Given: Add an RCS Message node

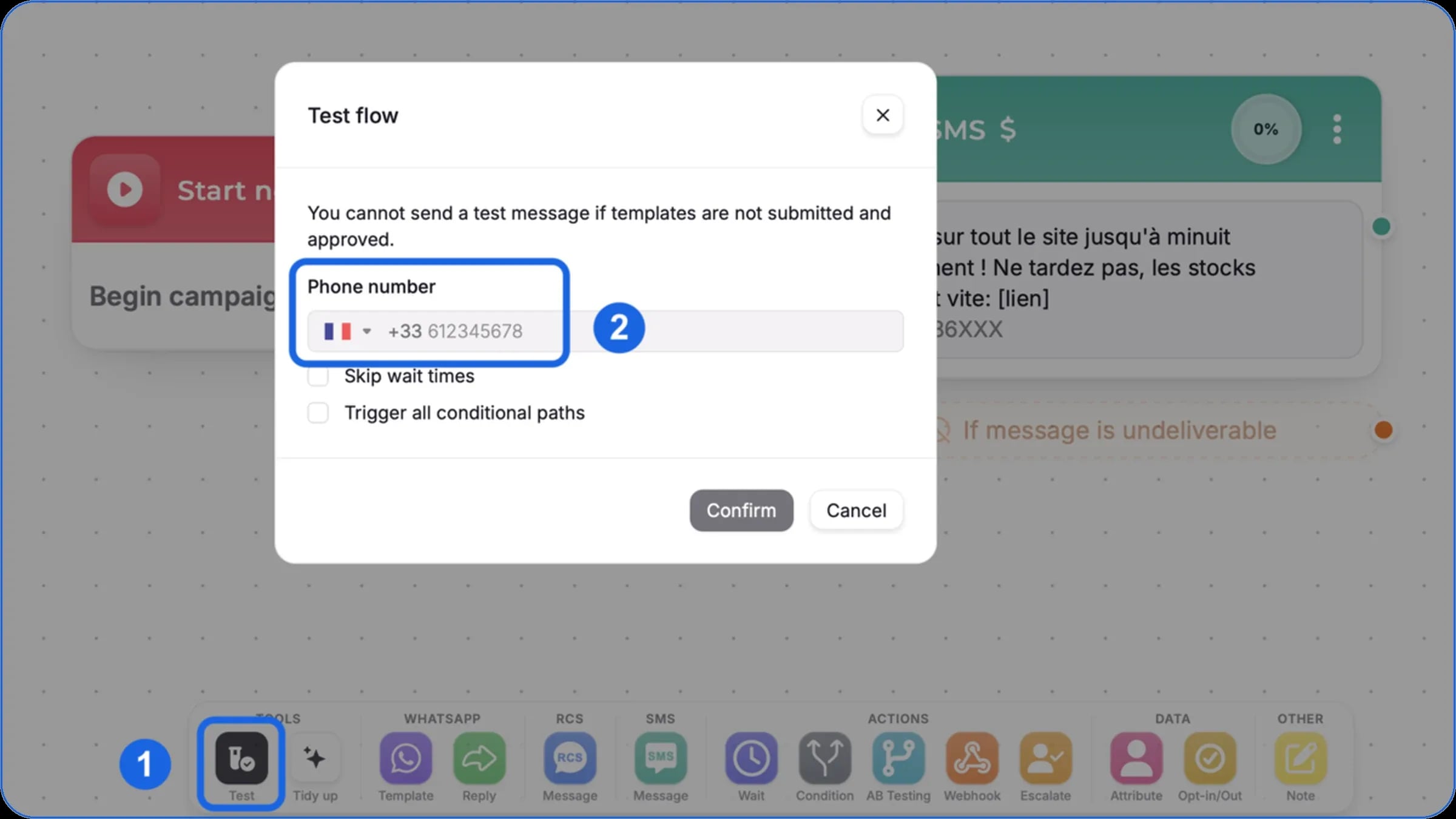Looking at the screenshot, I should tap(570, 758).
